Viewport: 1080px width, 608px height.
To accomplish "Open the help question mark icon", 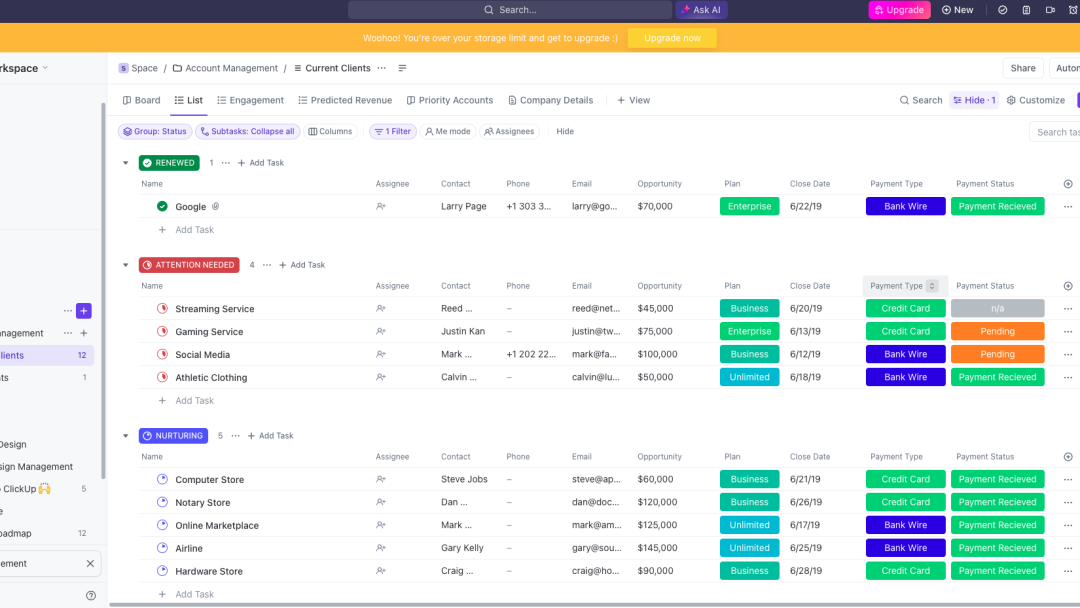I will tap(91, 595).
